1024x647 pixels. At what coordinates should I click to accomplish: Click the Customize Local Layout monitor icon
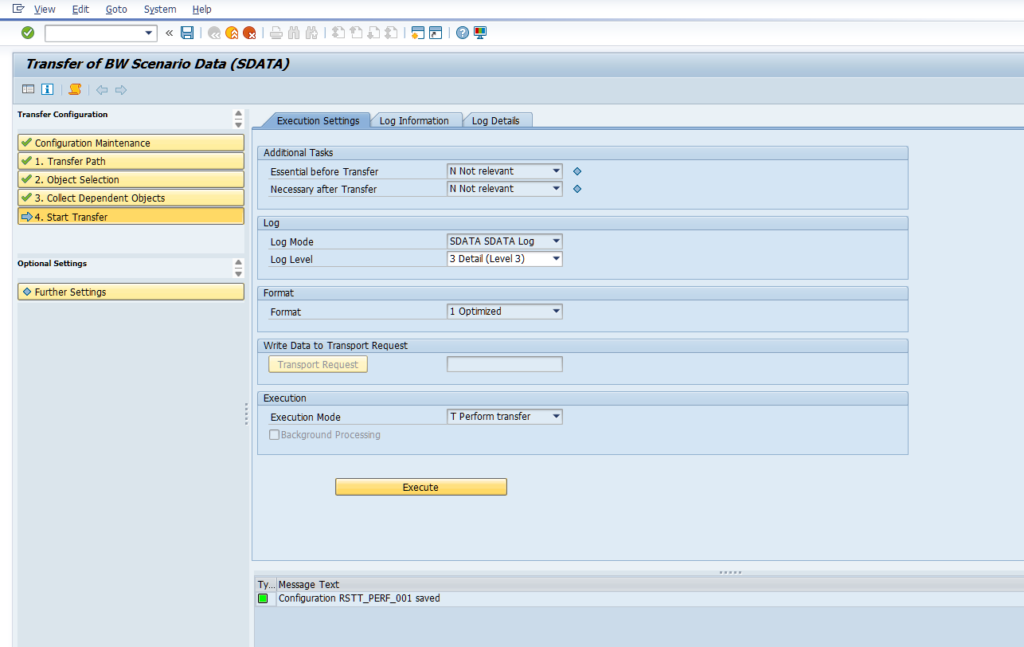point(480,33)
